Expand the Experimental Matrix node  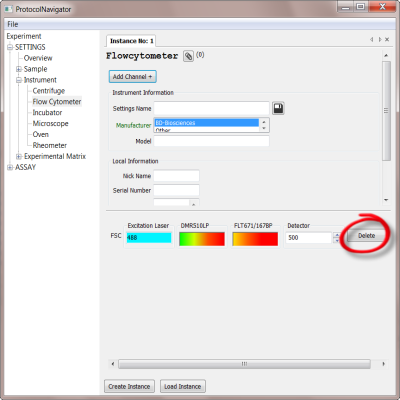point(19,156)
